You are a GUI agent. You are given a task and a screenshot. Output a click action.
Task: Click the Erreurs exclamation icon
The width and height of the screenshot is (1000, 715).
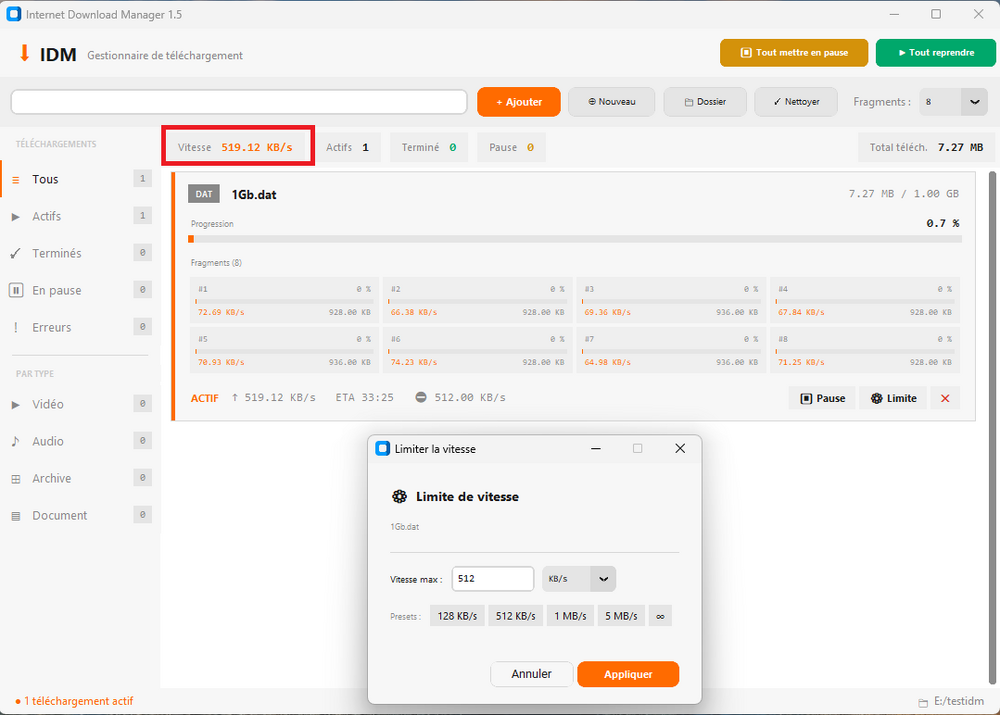coord(16,327)
